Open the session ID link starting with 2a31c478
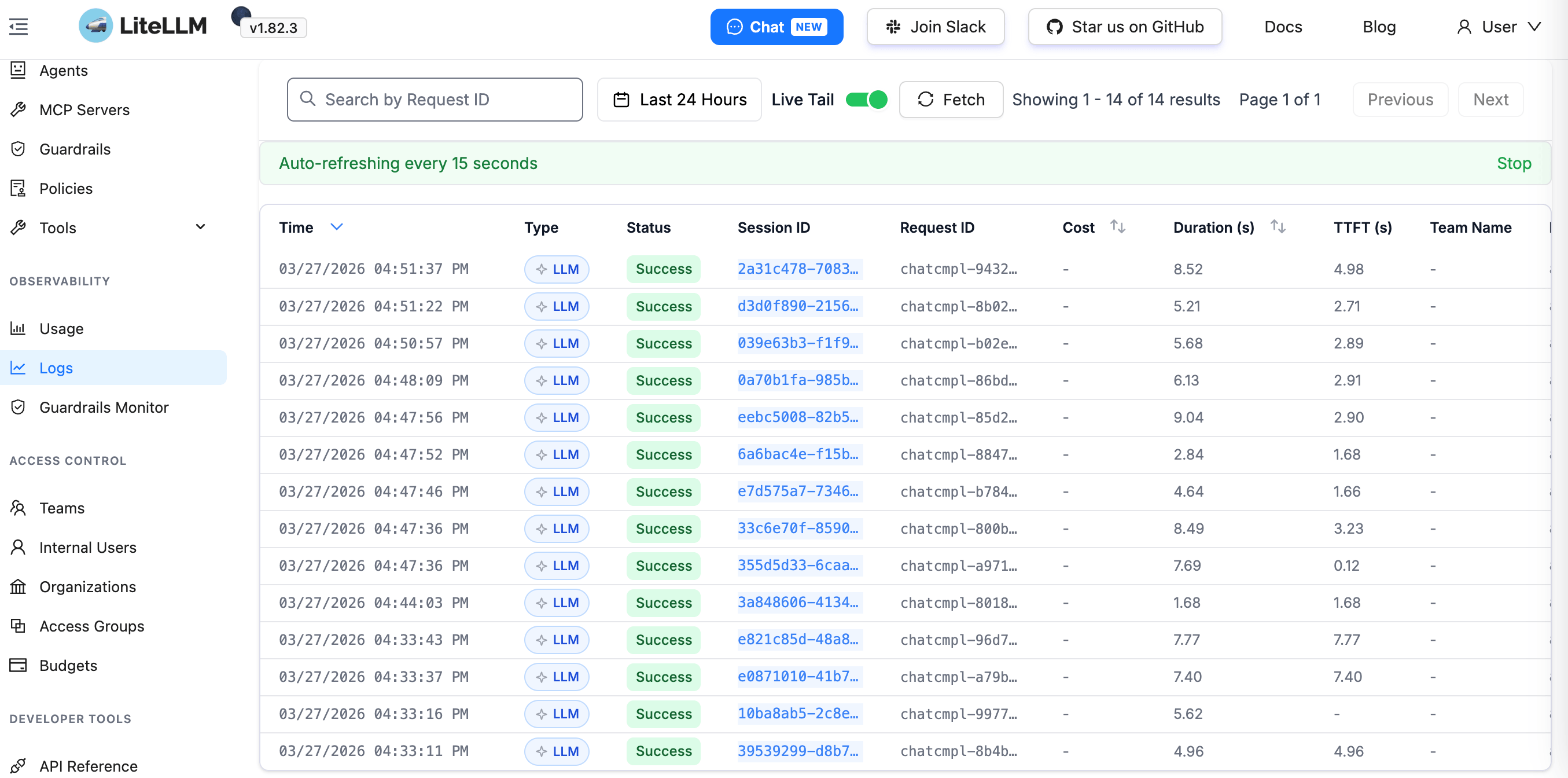 point(797,269)
